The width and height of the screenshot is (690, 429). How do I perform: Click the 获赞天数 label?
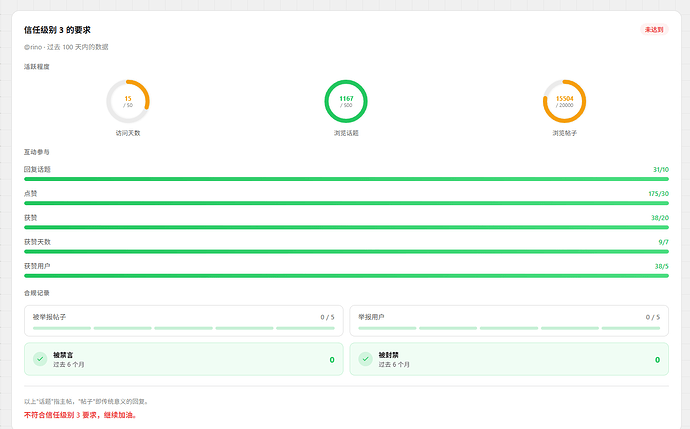tap(37, 242)
